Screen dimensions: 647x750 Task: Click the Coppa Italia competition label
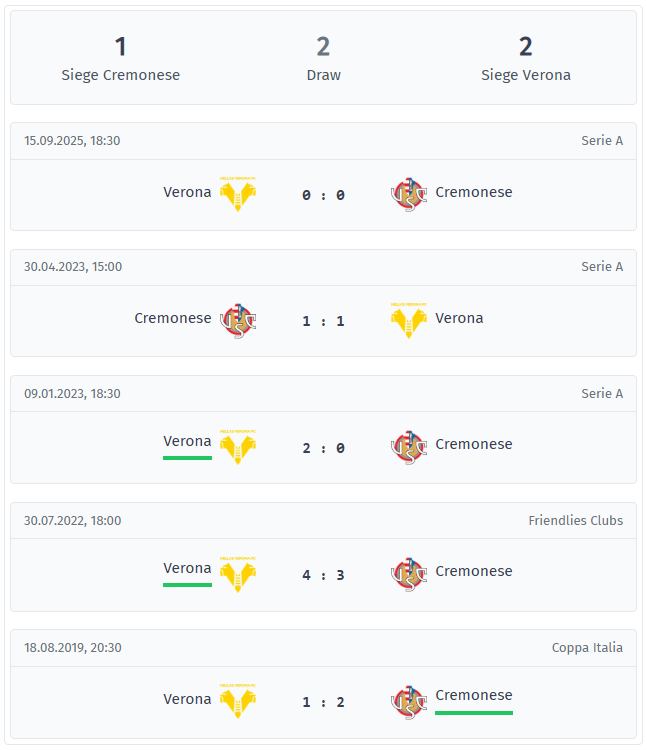pyautogui.click(x=587, y=648)
